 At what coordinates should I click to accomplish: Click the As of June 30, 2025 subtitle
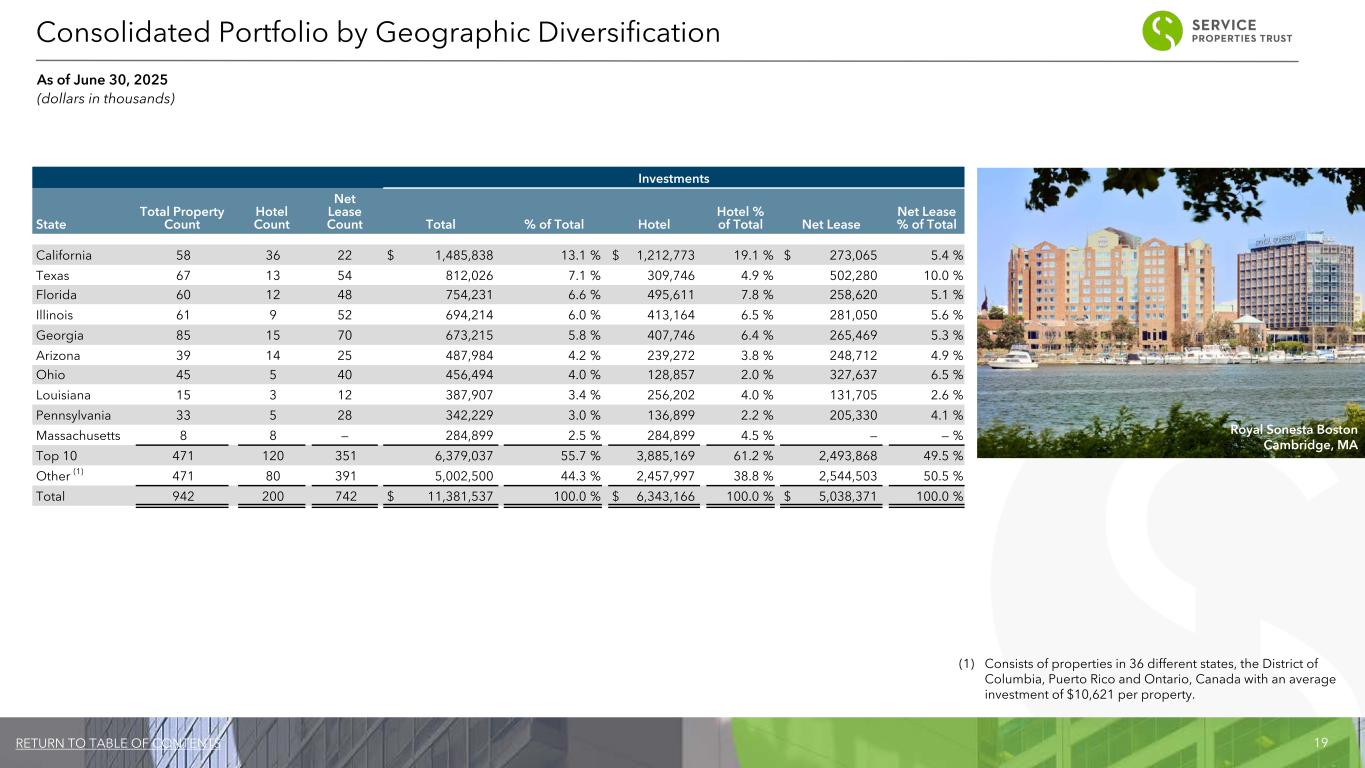click(102, 79)
